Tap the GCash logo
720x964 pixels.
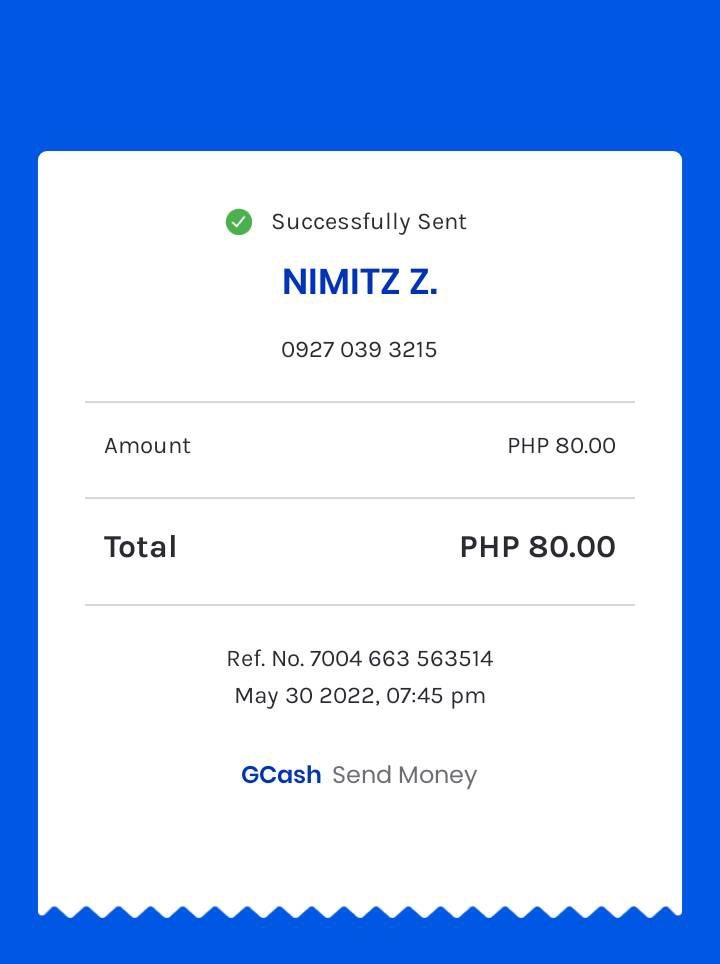[x=281, y=775]
